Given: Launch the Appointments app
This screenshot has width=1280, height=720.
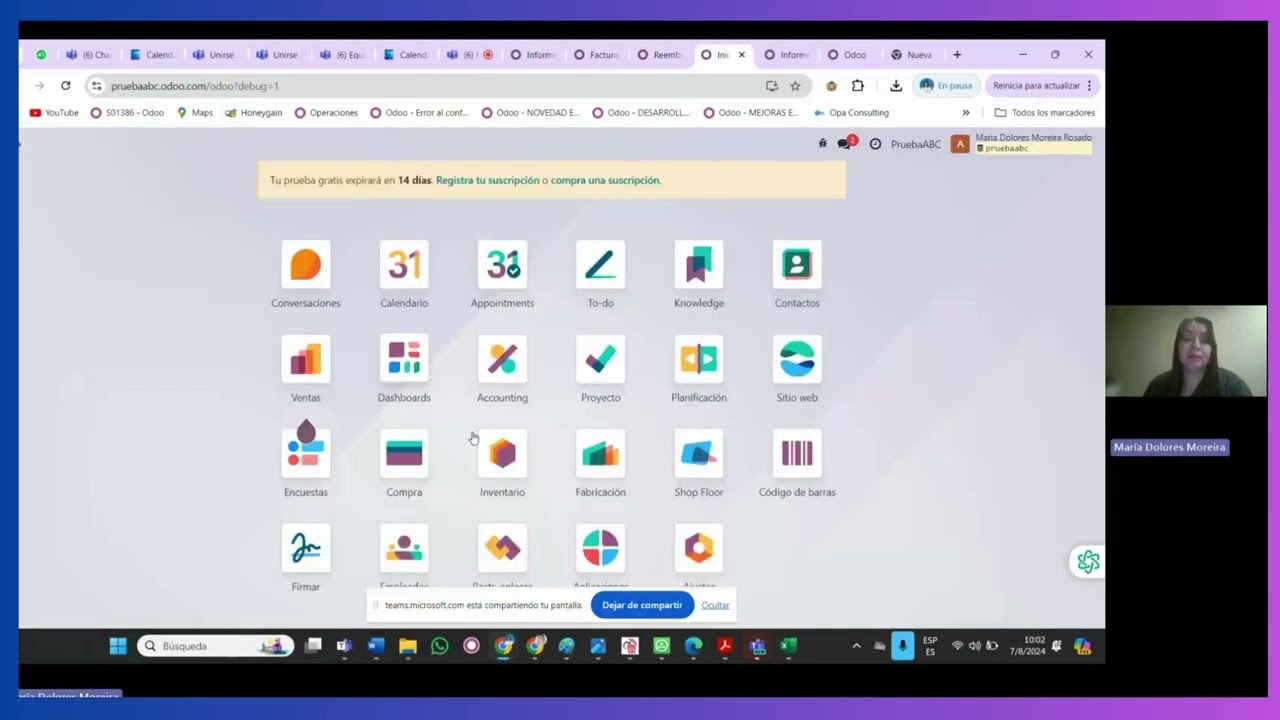Looking at the screenshot, I should 502,265.
